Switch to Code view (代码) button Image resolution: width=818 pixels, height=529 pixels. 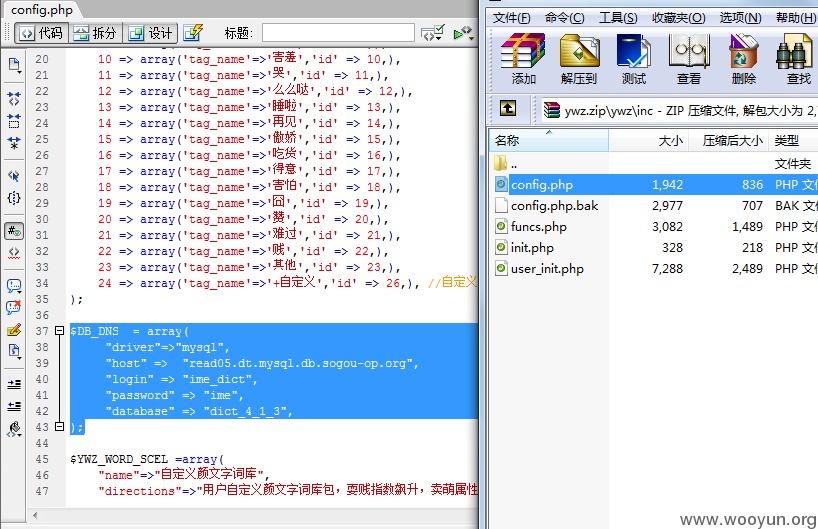click(x=42, y=33)
